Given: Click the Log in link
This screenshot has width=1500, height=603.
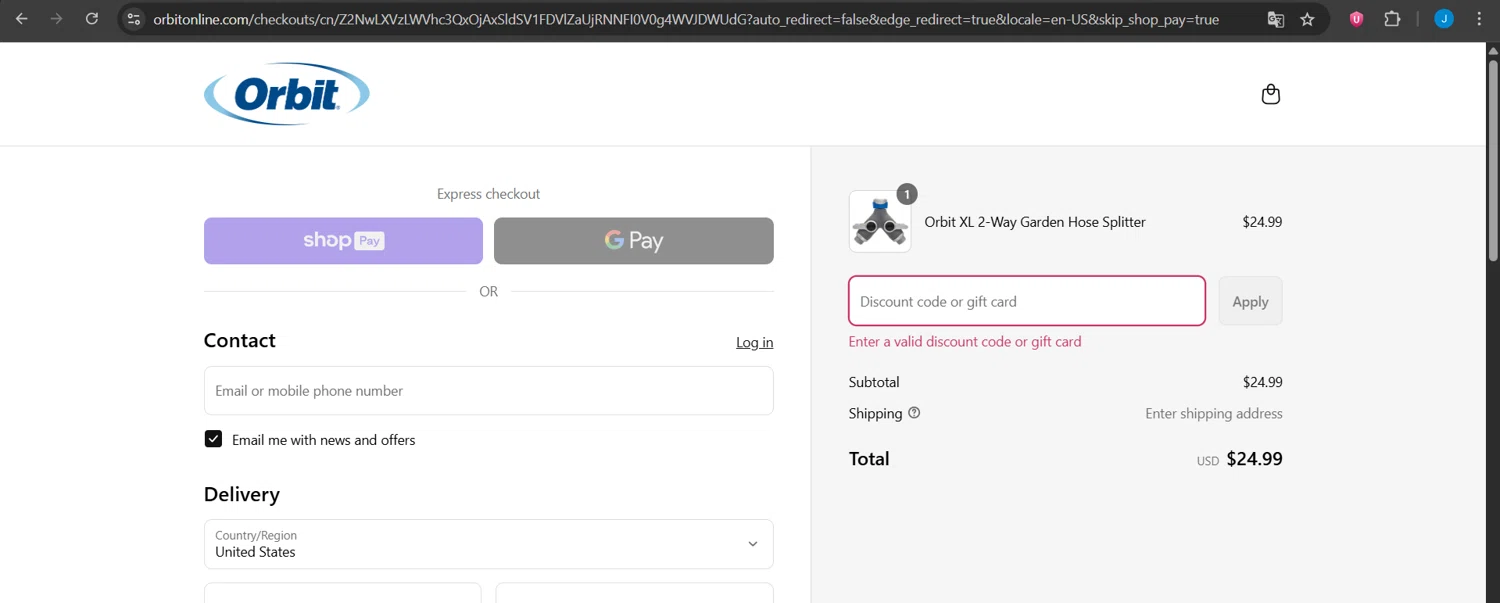Looking at the screenshot, I should (754, 342).
